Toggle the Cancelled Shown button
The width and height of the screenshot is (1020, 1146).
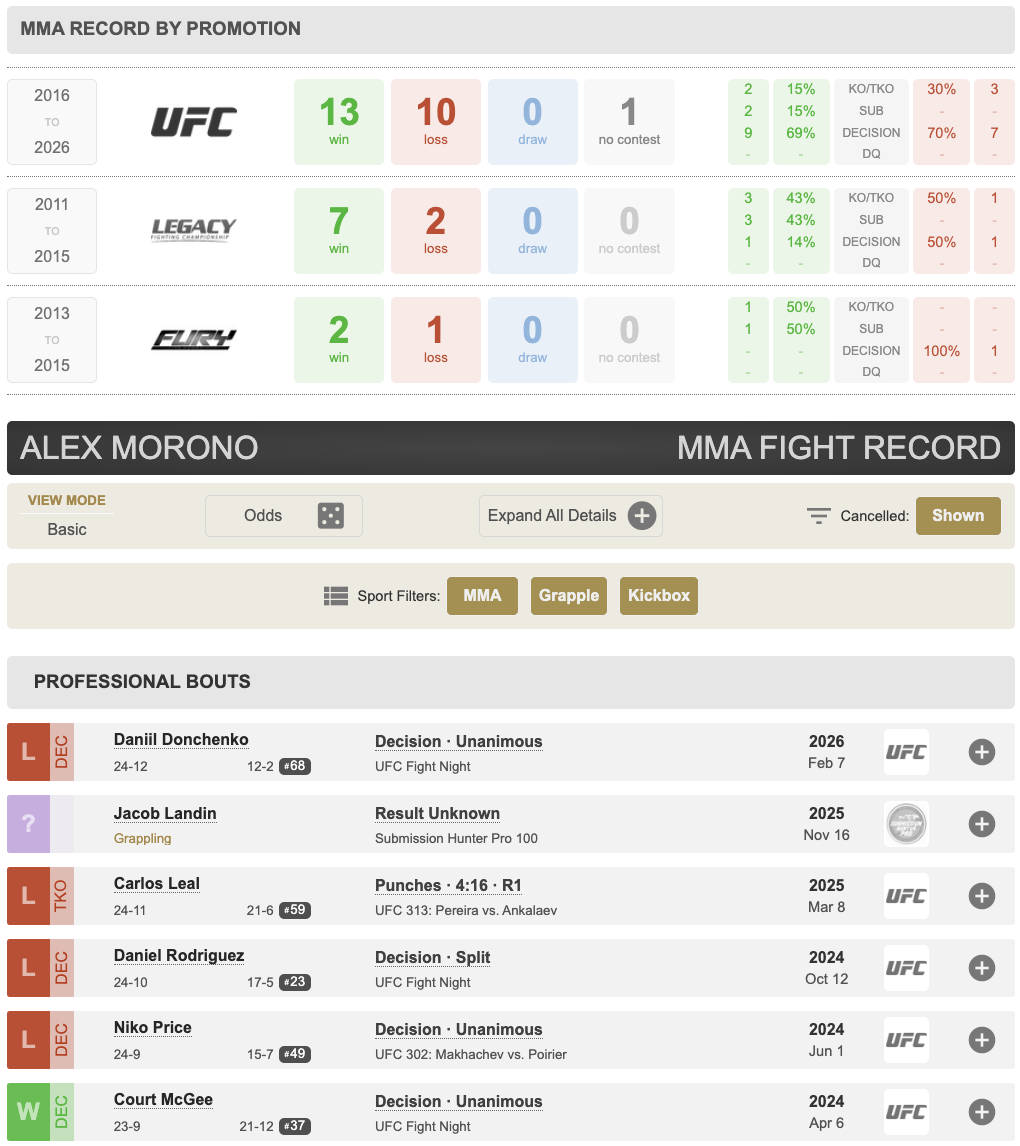957,516
